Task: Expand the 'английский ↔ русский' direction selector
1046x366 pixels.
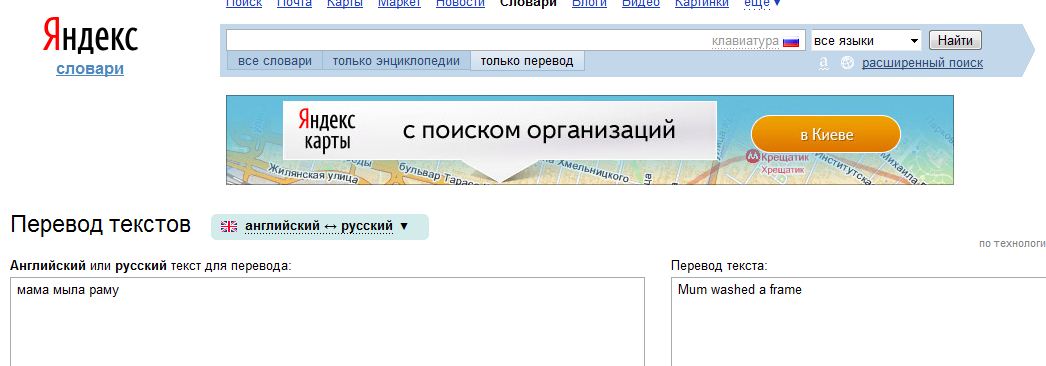Action: tap(320, 227)
